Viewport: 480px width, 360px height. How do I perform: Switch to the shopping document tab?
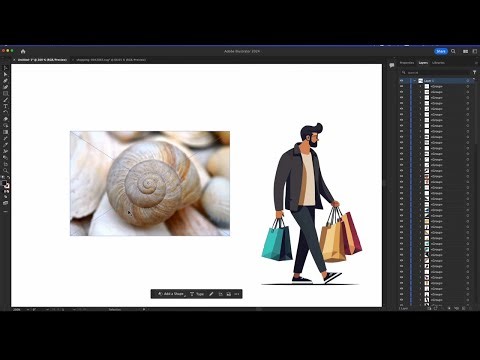click(x=111, y=60)
